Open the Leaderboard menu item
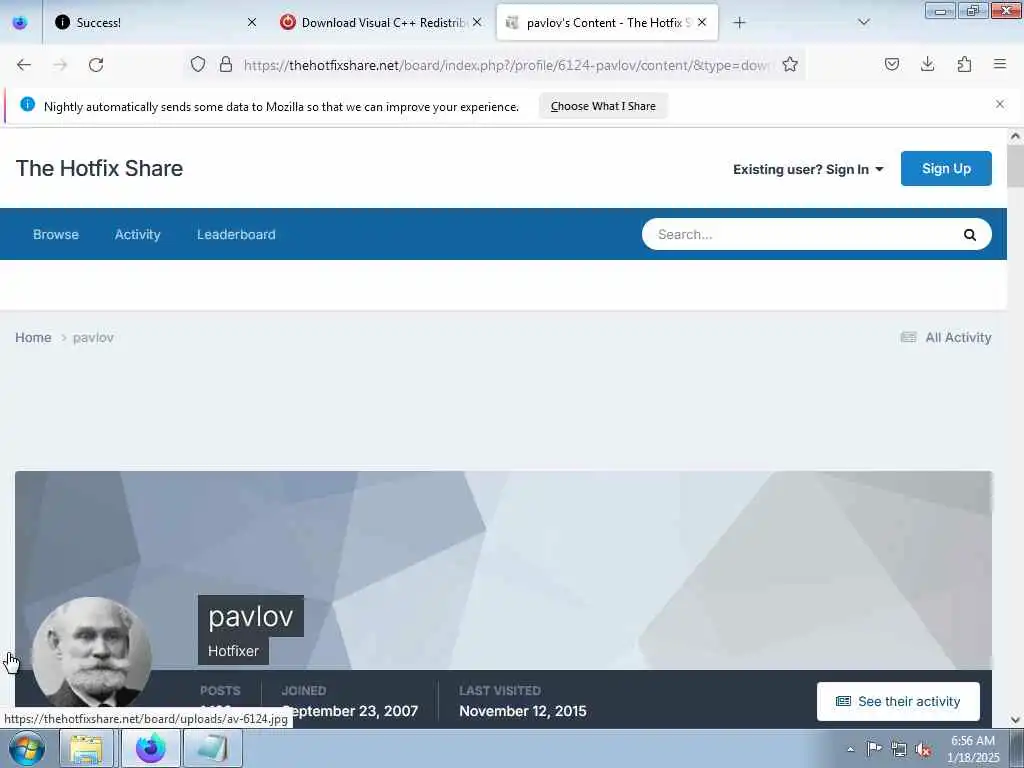This screenshot has width=1024, height=768. 236,234
